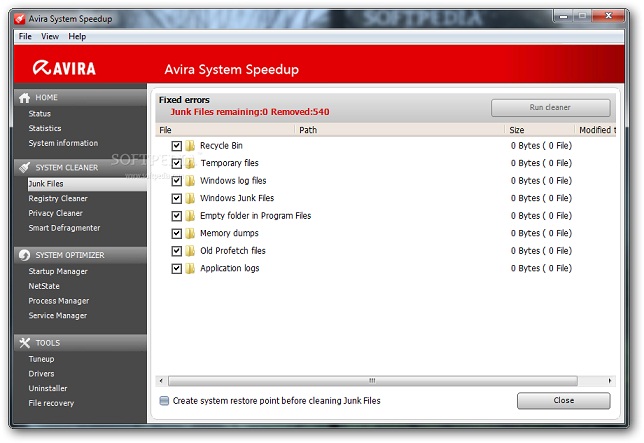Screen dimensions: 644x443
Task: Enable Create system restore point checkbox
Action: tap(164, 401)
